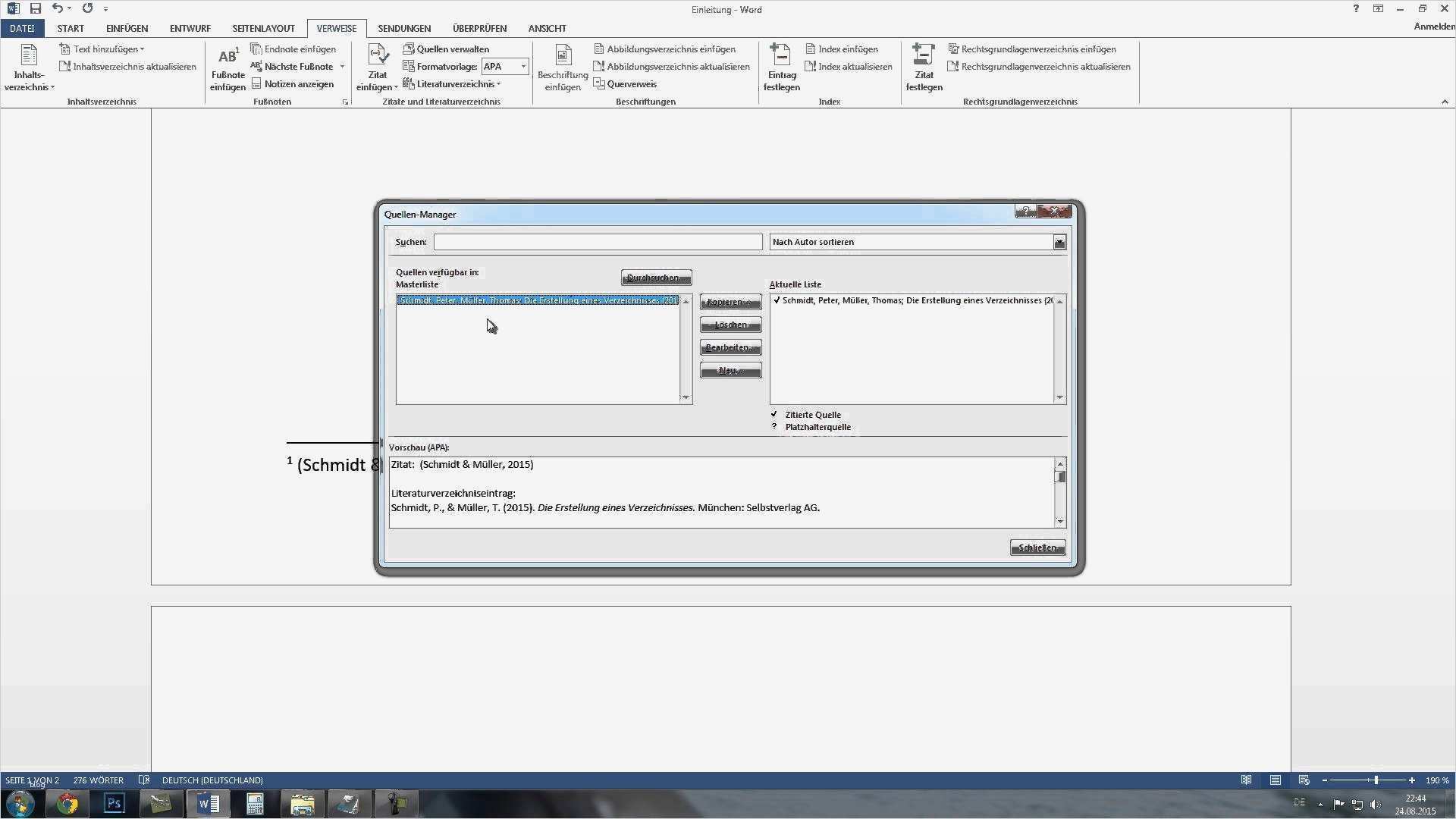
Task: Click Schließen to close Quellen-Manager
Action: 1037,547
